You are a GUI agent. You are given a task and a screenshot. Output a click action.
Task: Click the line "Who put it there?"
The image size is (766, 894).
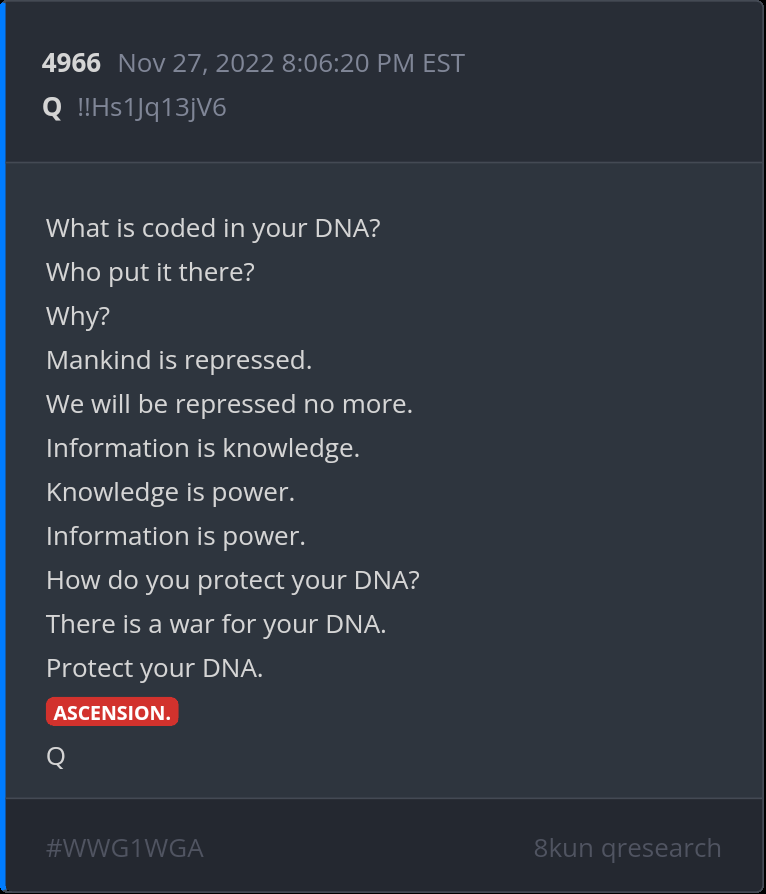click(150, 272)
